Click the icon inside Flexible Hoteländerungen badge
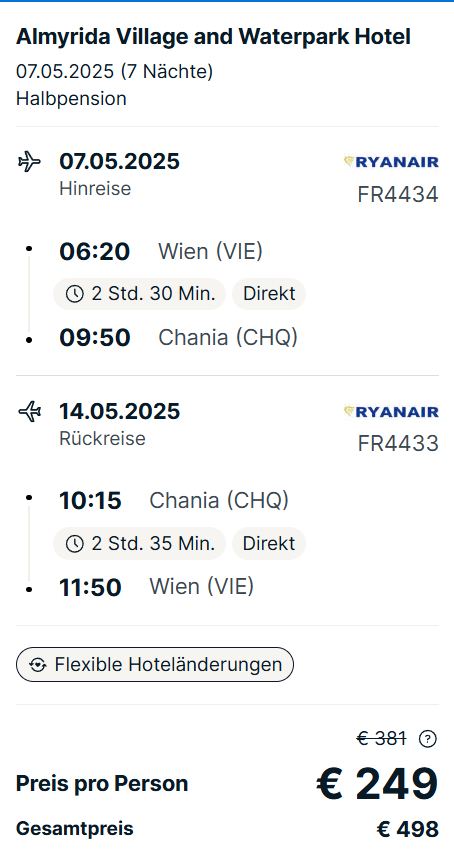This screenshot has width=454, height=852. click(37, 665)
